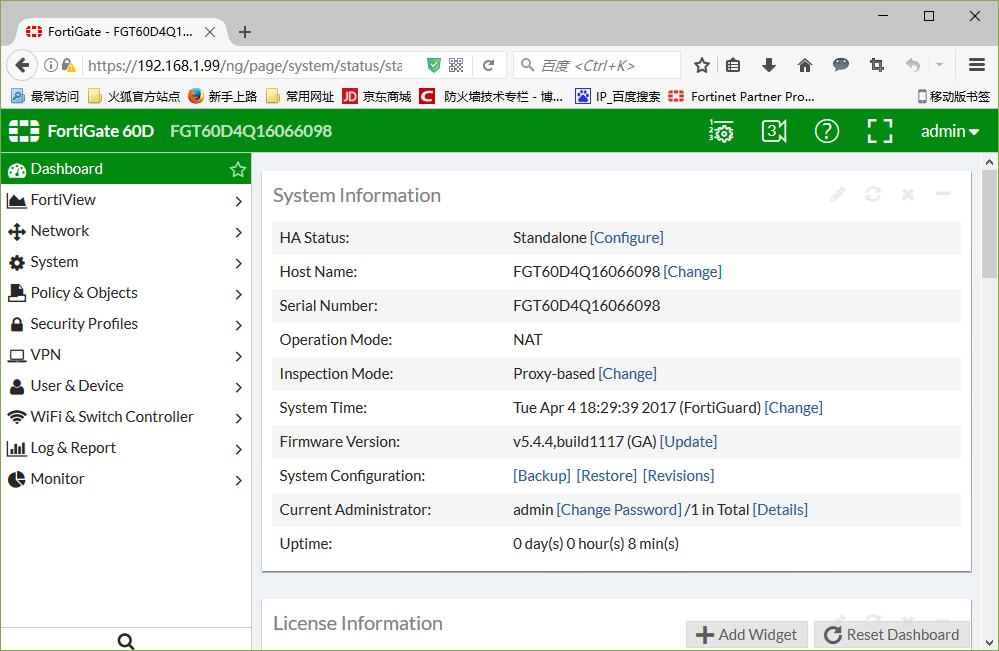Image resolution: width=999 pixels, height=651 pixels.
Task: Click the WiFi signal icon in the sidebar
Action: coord(17,417)
